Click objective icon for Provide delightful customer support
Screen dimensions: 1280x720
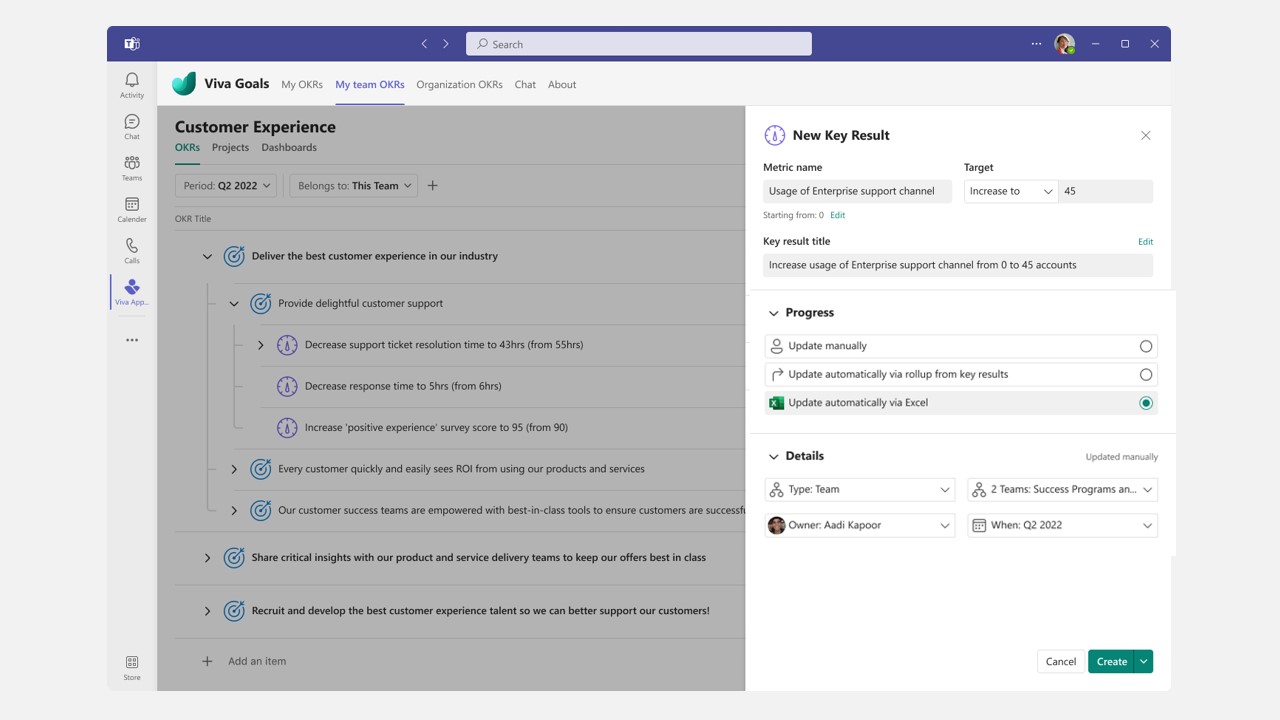[x=261, y=303]
